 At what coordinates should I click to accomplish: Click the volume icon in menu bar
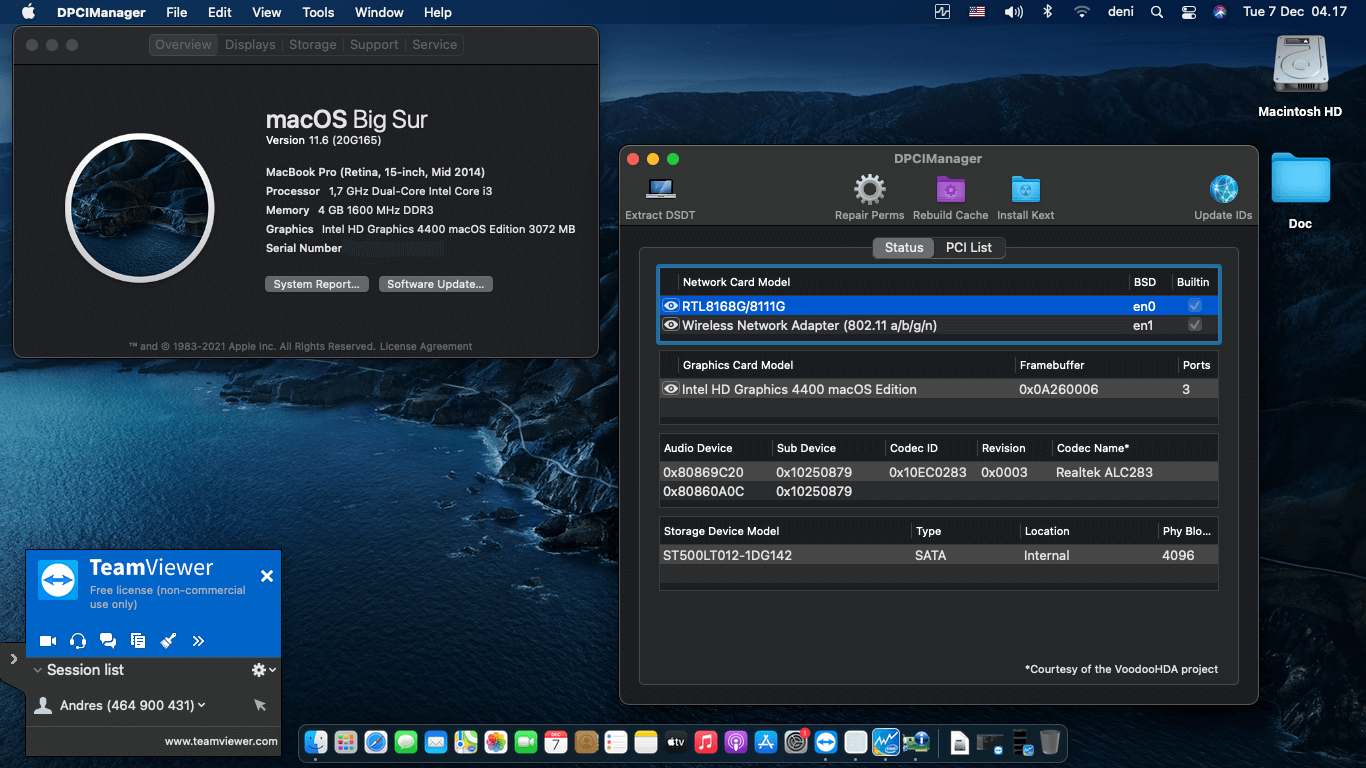(1014, 12)
